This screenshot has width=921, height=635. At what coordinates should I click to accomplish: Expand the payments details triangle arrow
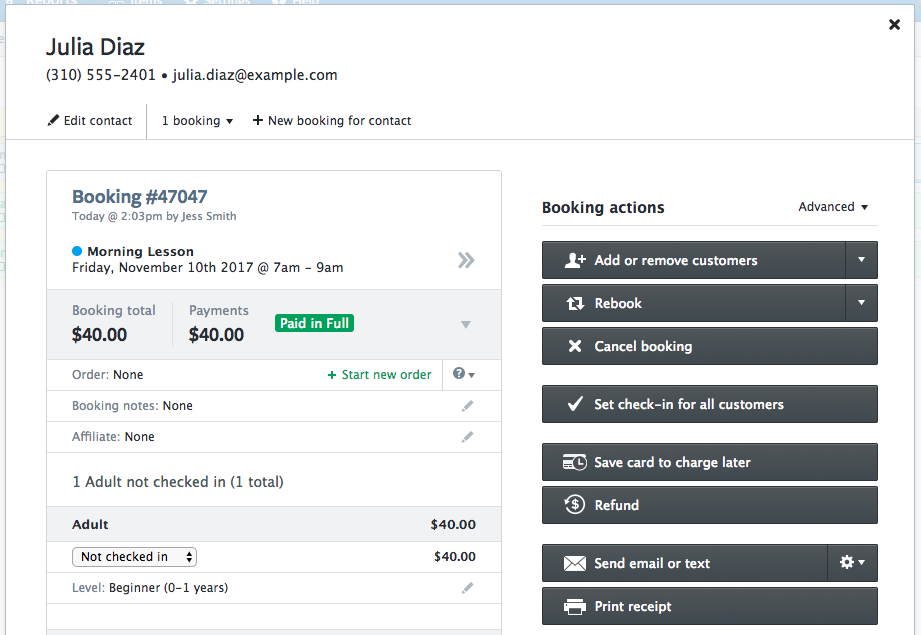(x=465, y=325)
